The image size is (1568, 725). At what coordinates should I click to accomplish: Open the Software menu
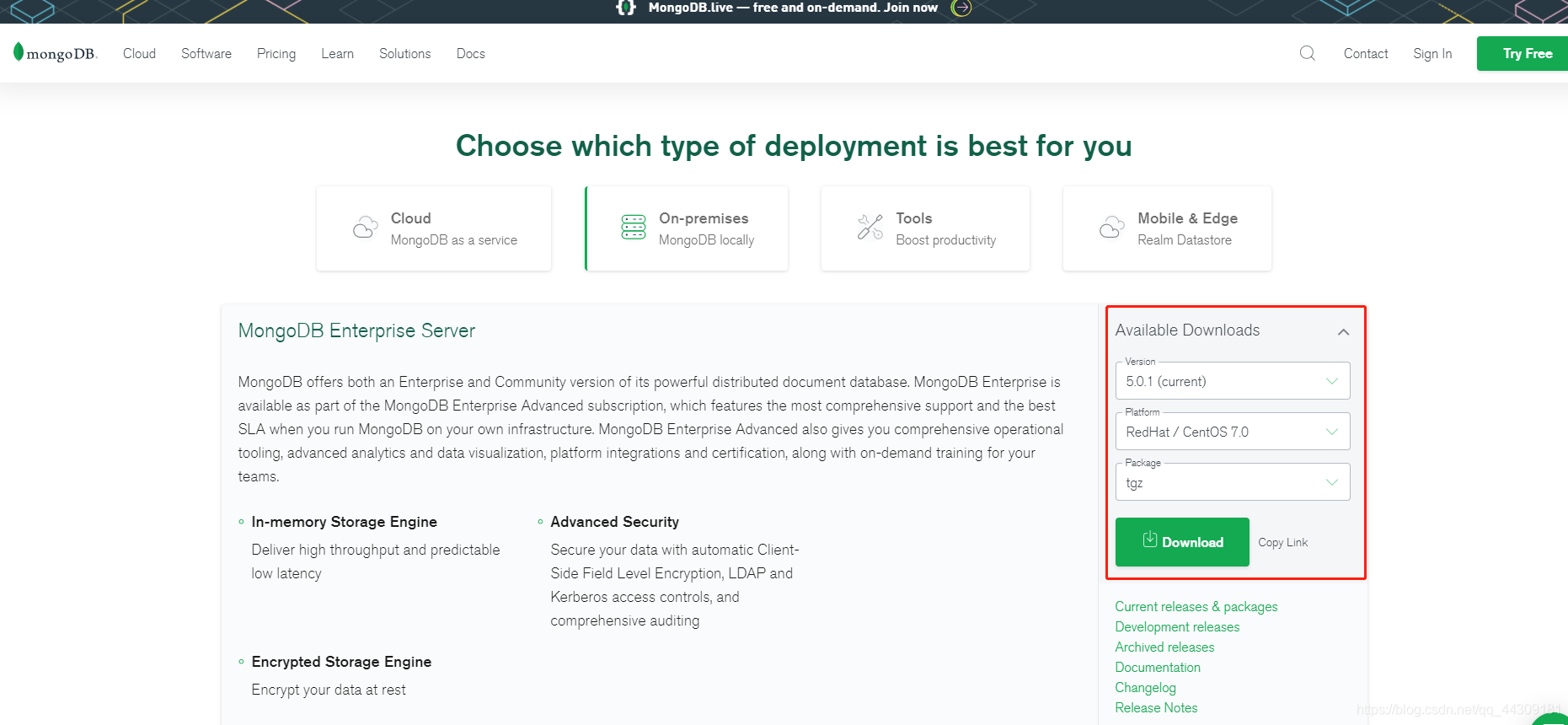pos(206,53)
